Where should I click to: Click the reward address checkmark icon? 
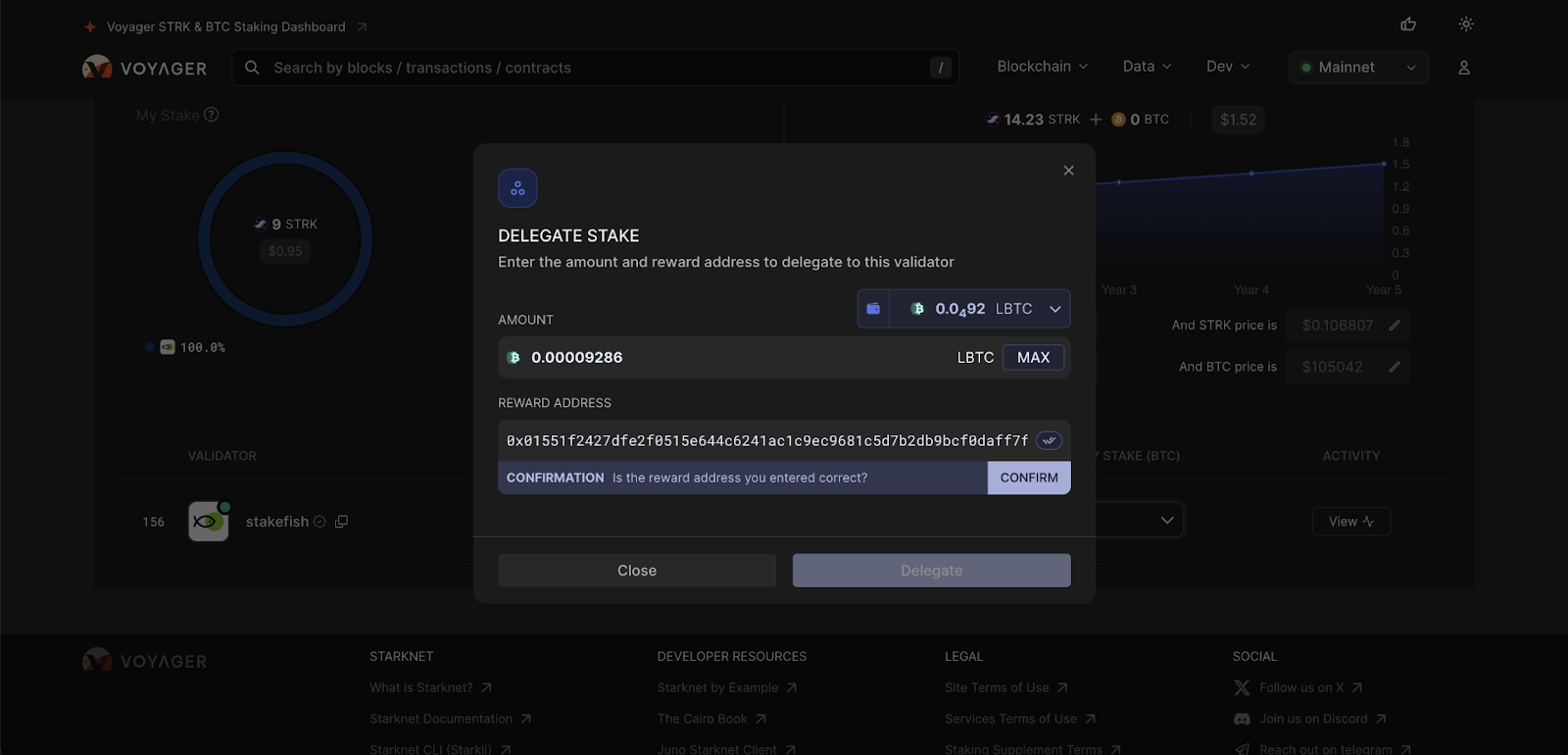1049,441
